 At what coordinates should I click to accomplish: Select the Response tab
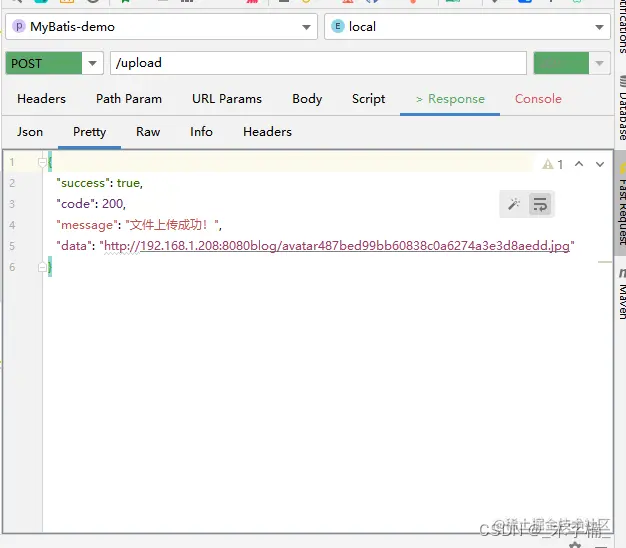click(x=450, y=99)
